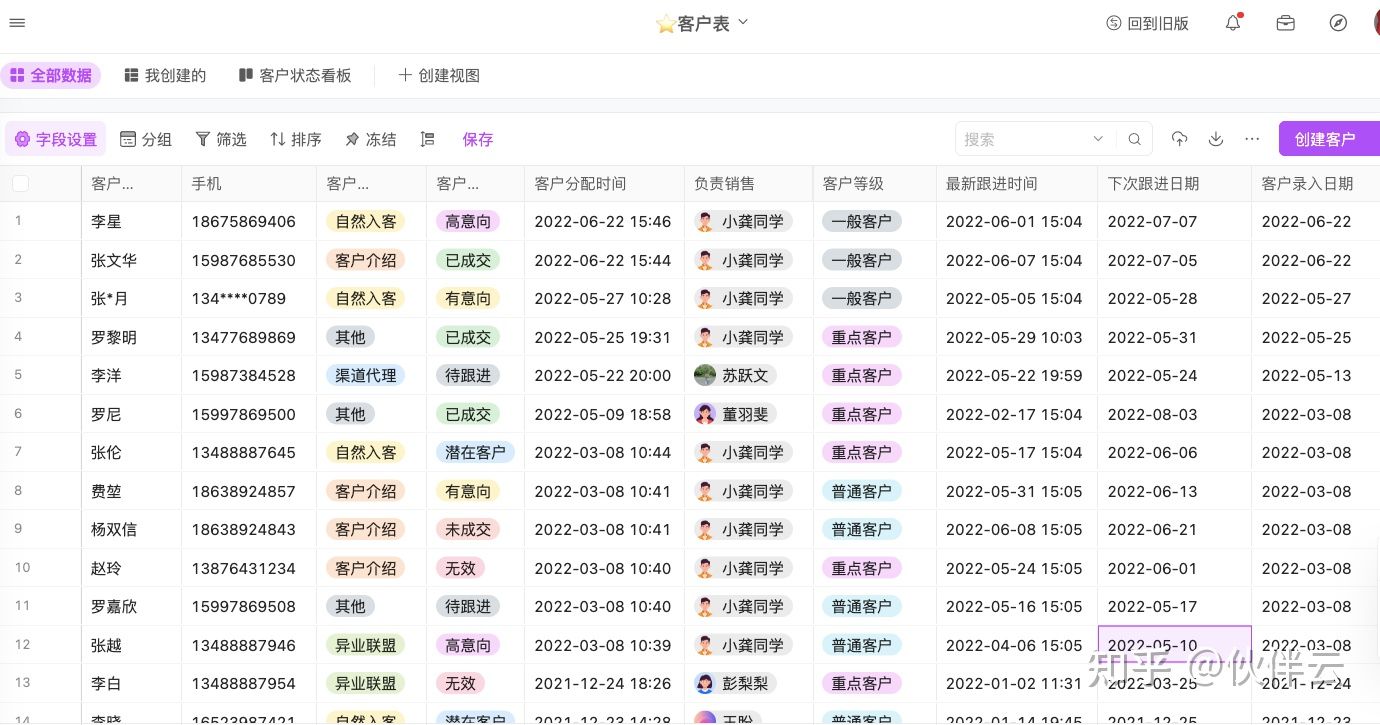1380x725 pixels.
Task: Click the 高意向 tag in row 1
Action: pyautogui.click(x=468, y=221)
